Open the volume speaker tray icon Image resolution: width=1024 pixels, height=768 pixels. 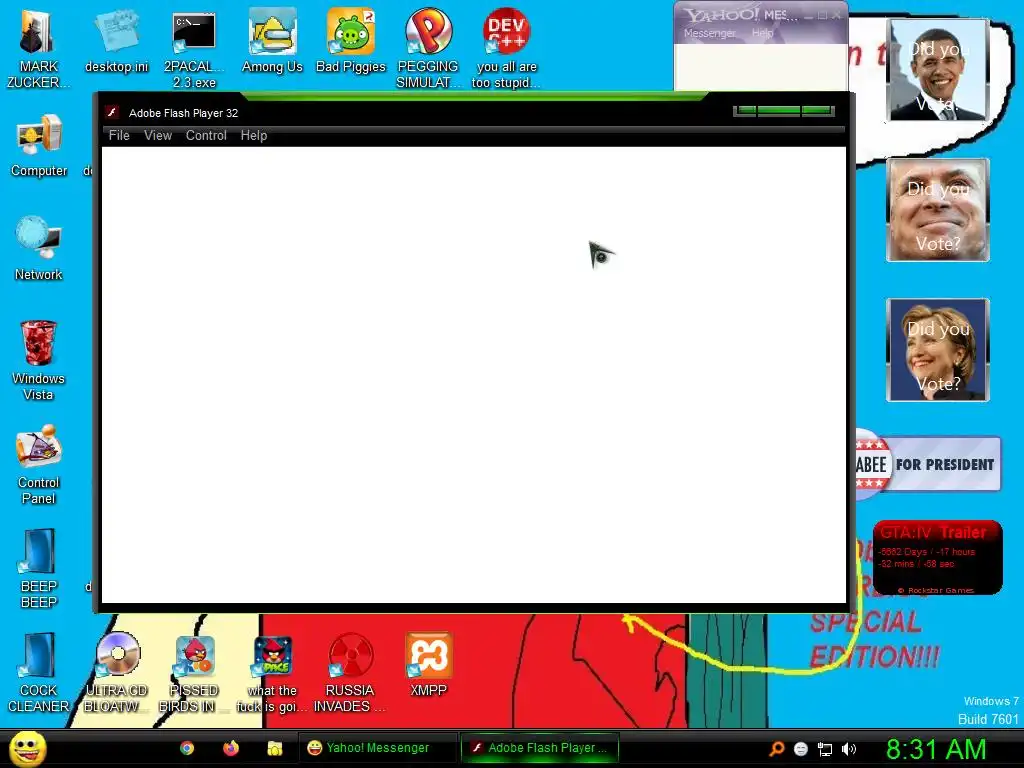(848, 749)
